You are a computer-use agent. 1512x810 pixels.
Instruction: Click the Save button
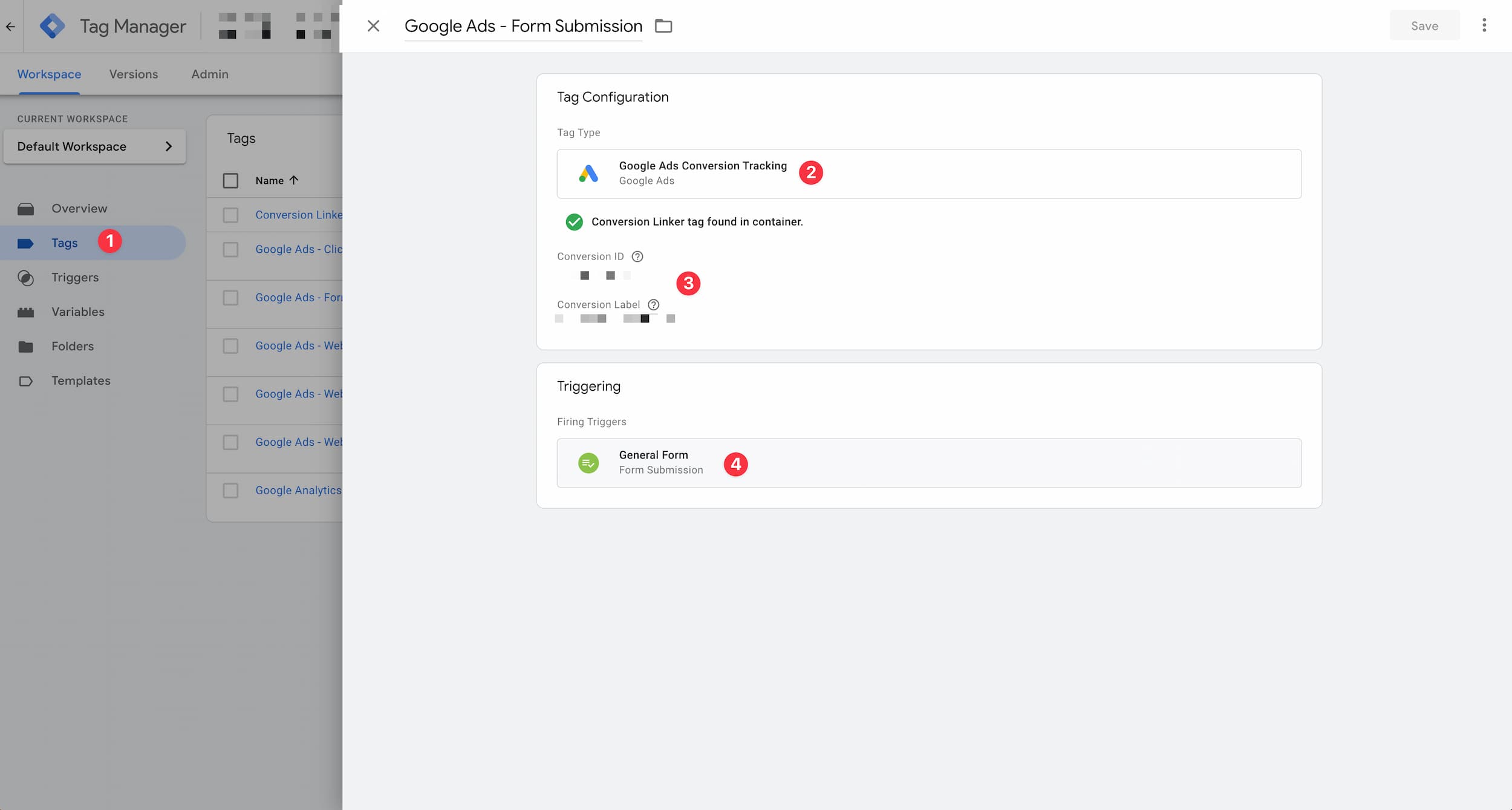[x=1424, y=25]
